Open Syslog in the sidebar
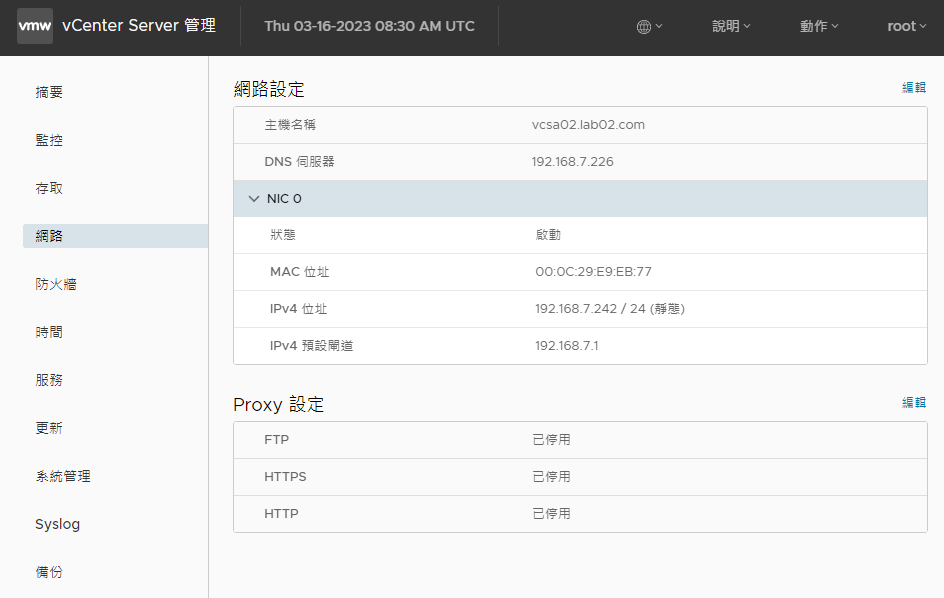 [x=58, y=525]
